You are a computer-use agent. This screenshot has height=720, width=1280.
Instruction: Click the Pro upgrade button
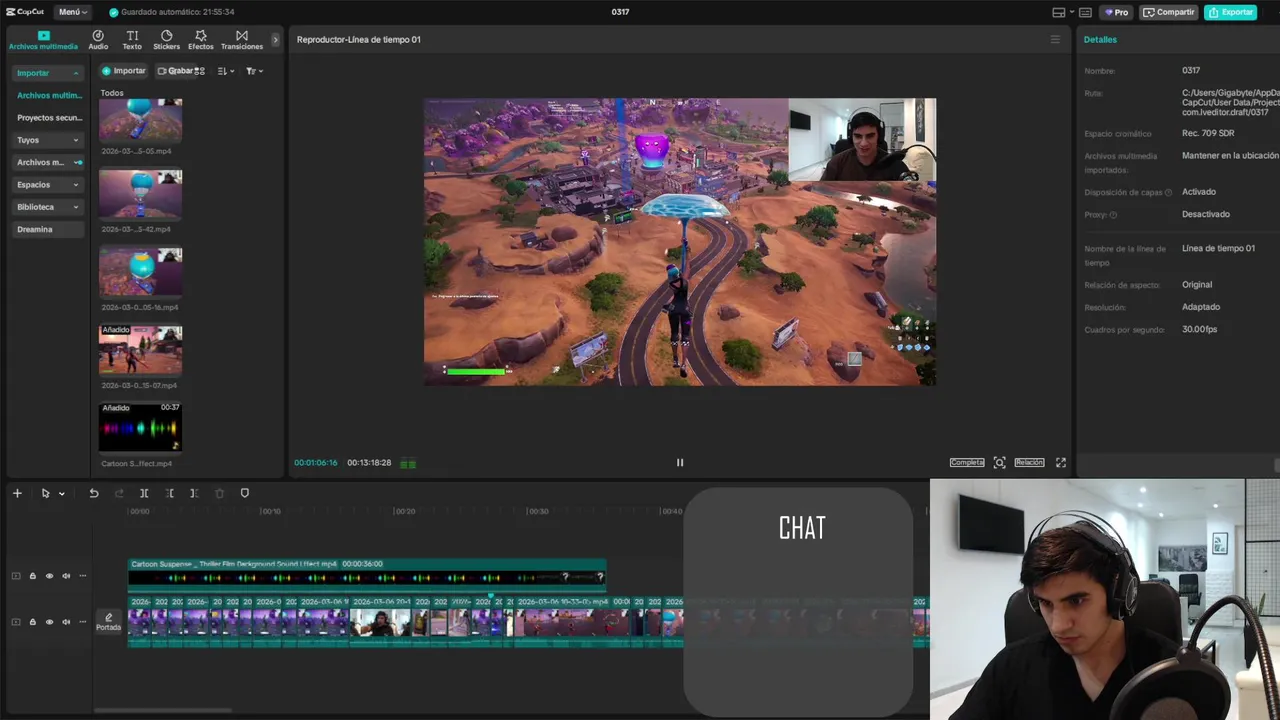[1115, 12]
